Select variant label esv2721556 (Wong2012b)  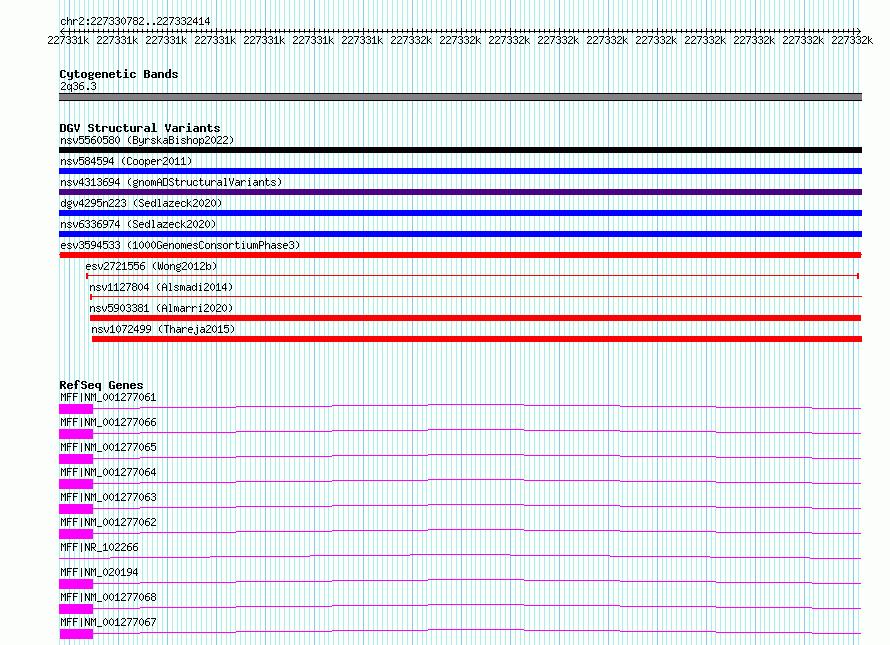tap(151, 266)
